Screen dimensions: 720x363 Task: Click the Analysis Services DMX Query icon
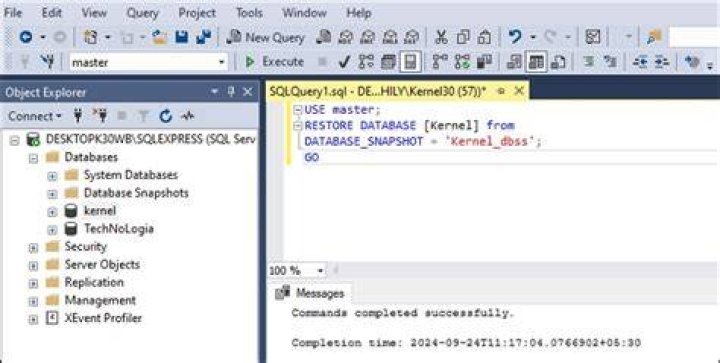click(x=368, y=37)
